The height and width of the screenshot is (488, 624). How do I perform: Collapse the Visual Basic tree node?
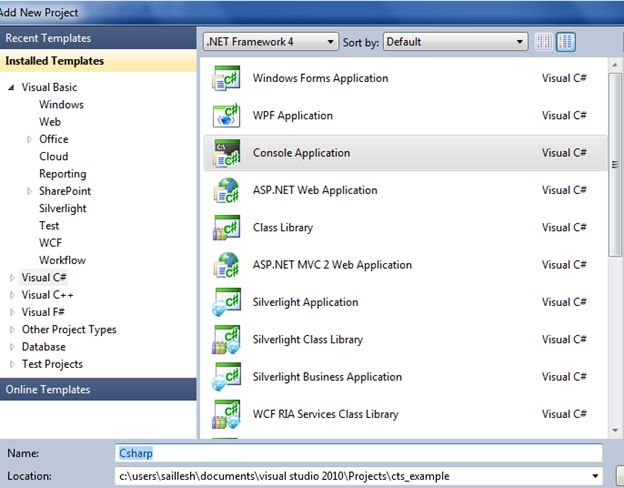[11, 87]
